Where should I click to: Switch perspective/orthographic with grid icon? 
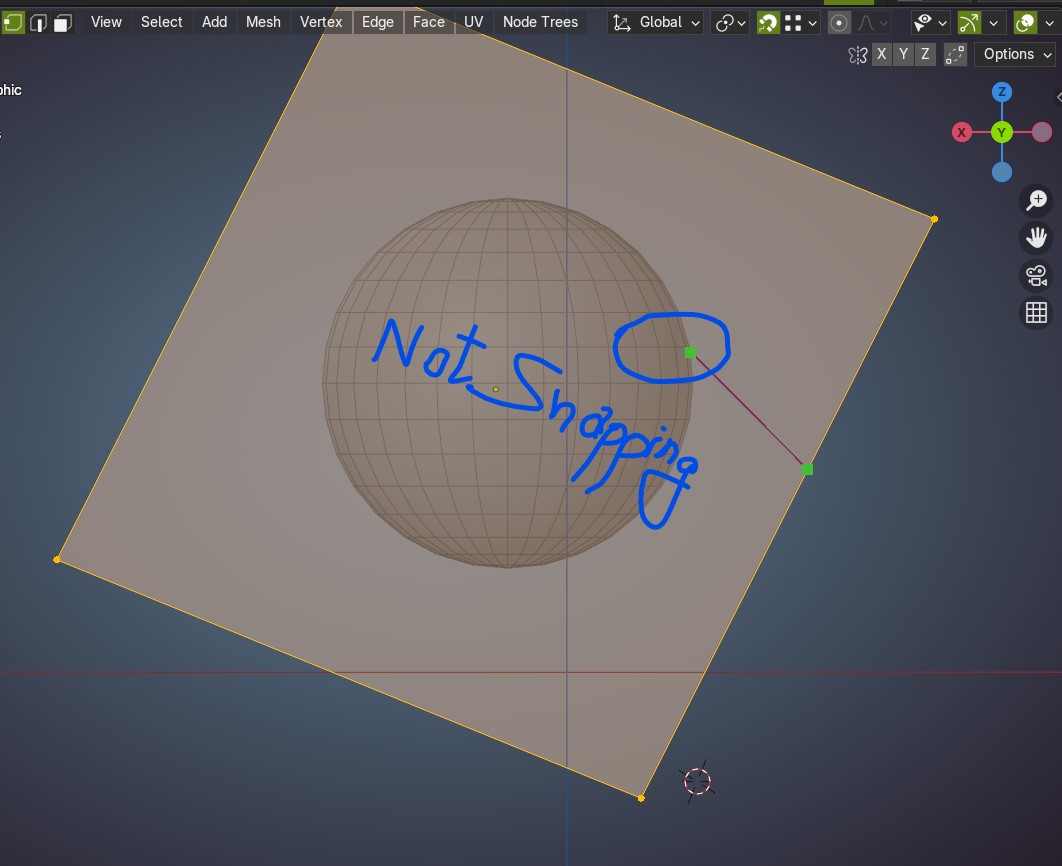pos(1036,312)
